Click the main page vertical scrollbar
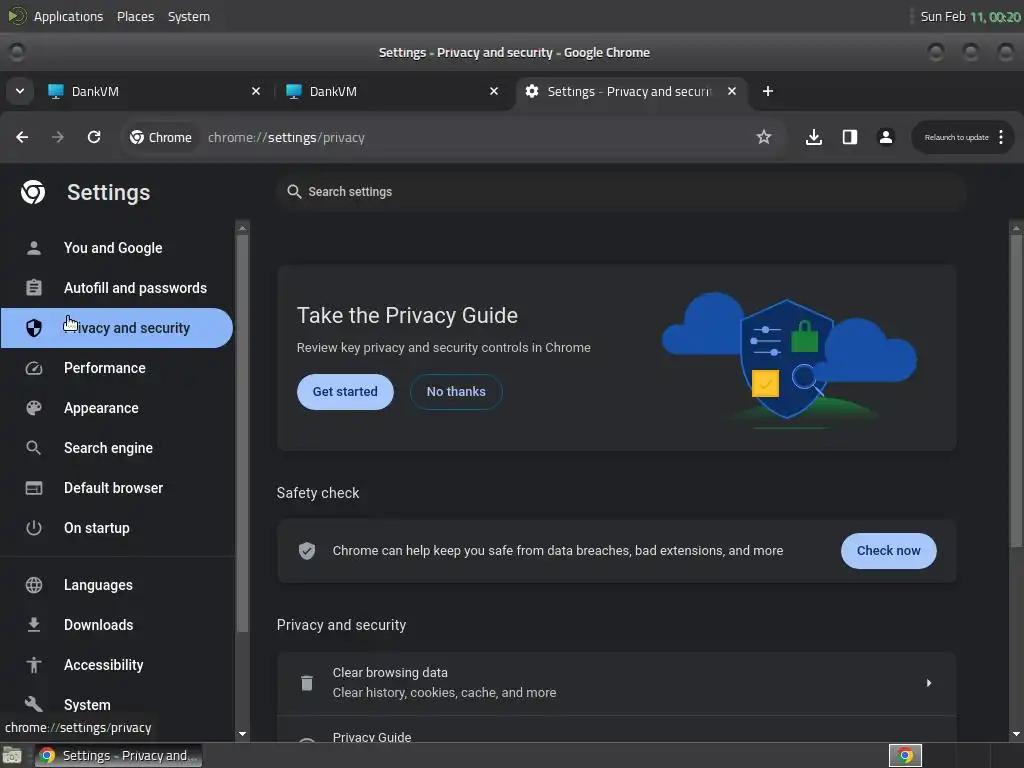 [x=1016, y=391]
